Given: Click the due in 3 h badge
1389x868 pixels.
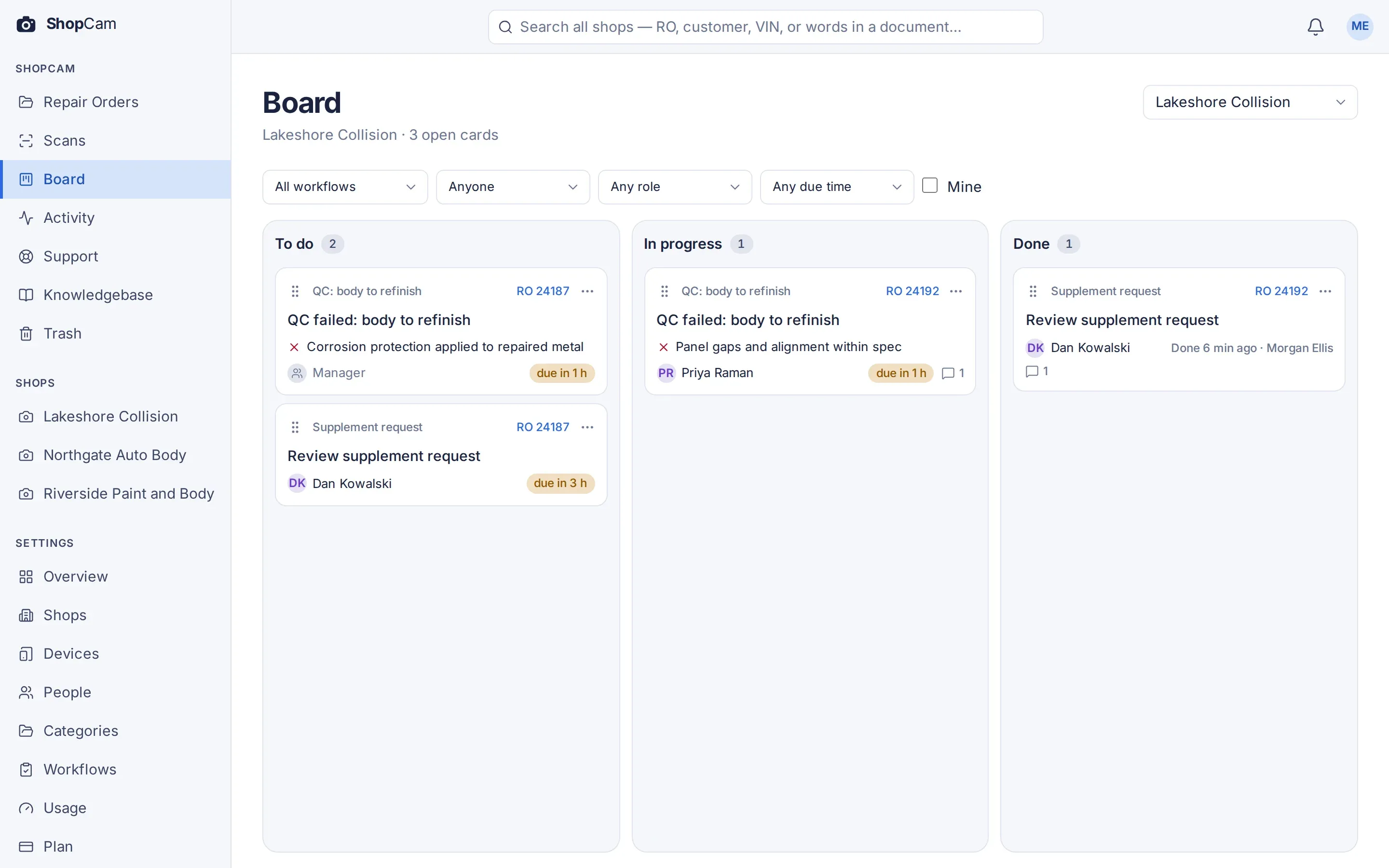Looking at the screenshot, I should coord(560,483).
